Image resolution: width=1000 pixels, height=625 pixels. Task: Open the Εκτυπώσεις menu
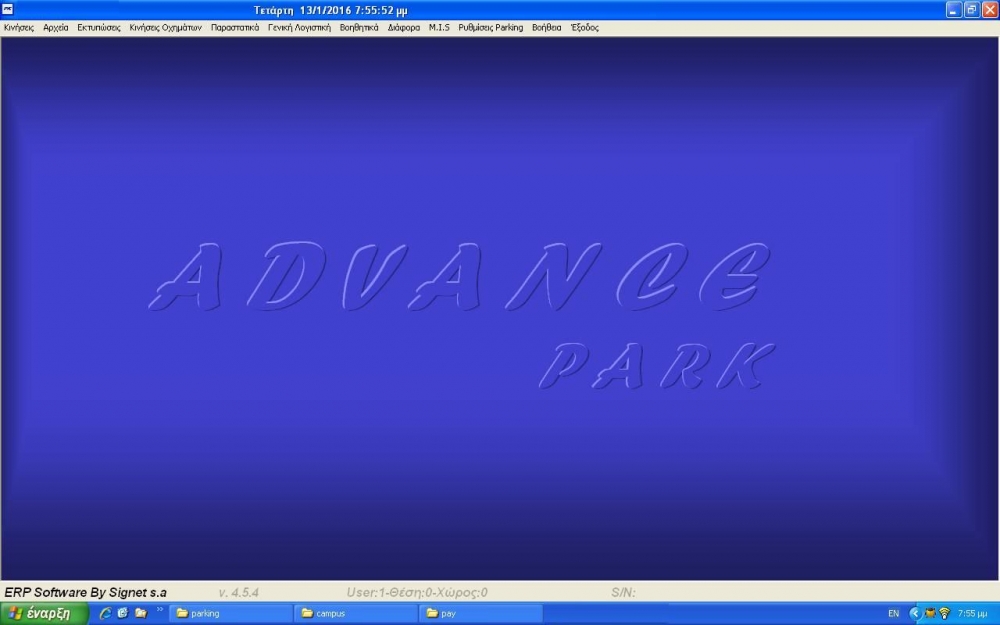(x=99, y=27)
